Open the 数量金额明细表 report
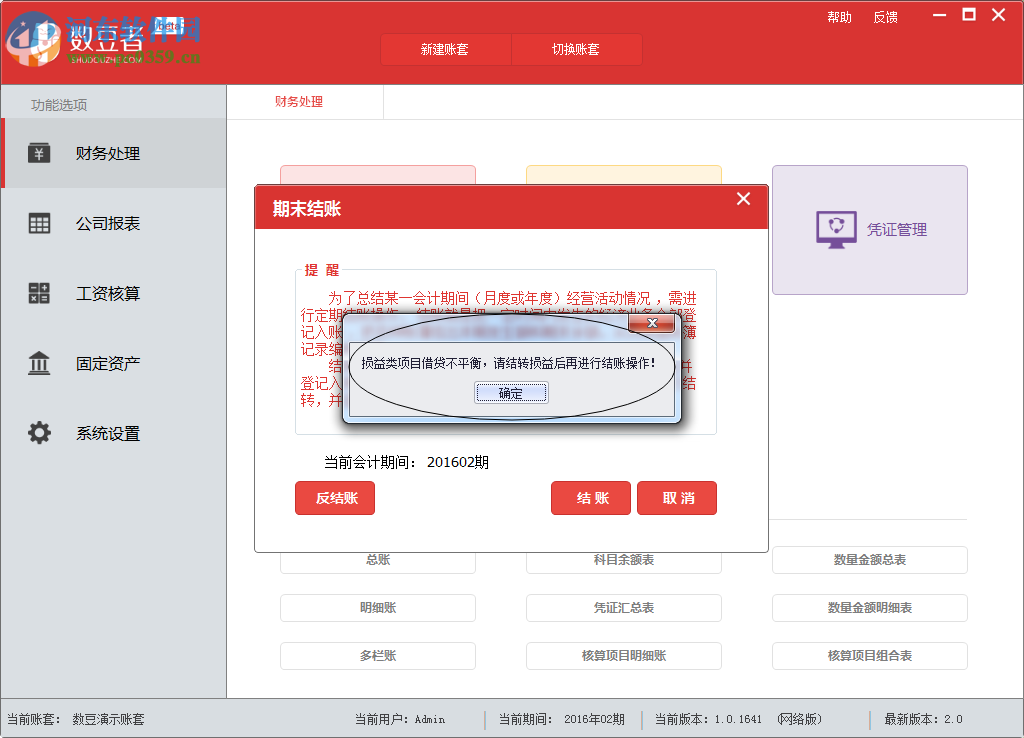1024x738 pixels. (x=869, y=607)
